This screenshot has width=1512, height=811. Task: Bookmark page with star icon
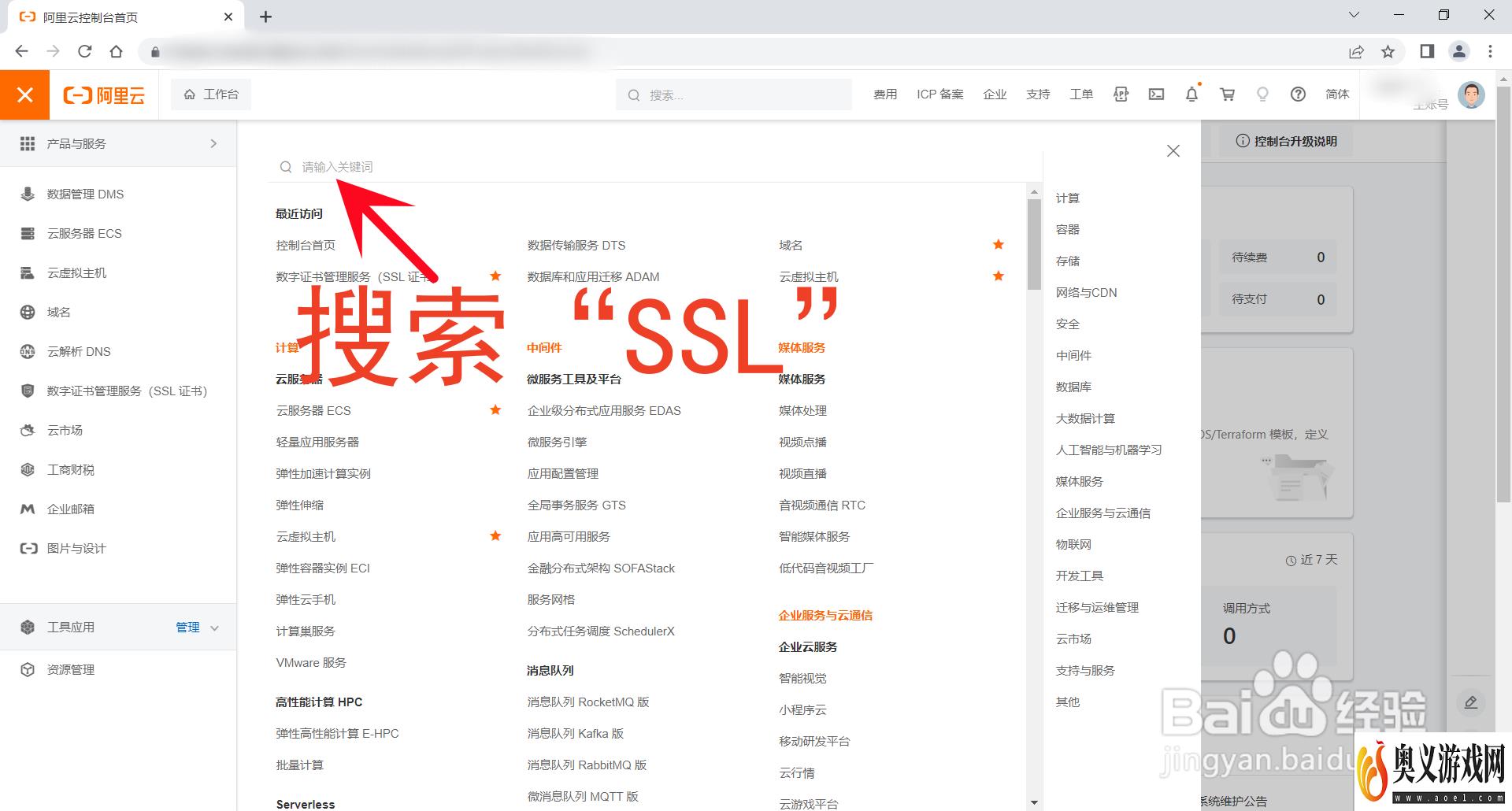pos(1388,52)
